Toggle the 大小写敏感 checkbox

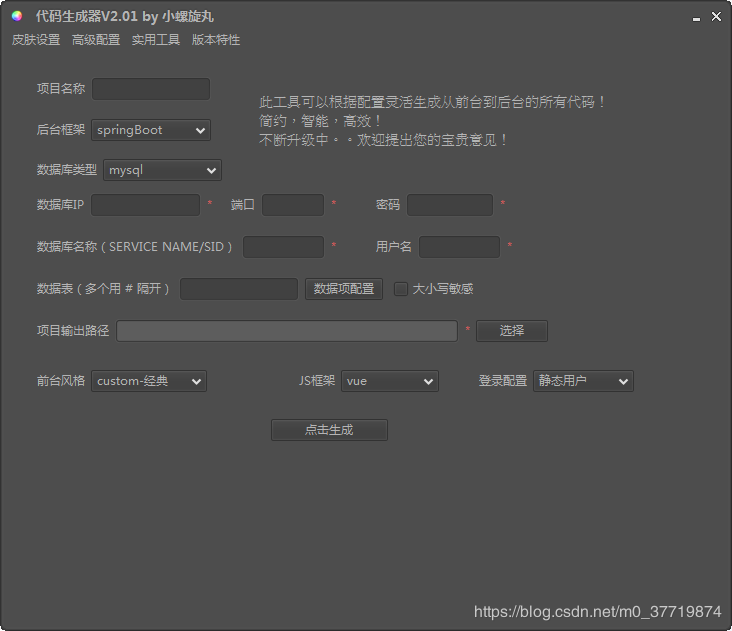tap(401, 289)
